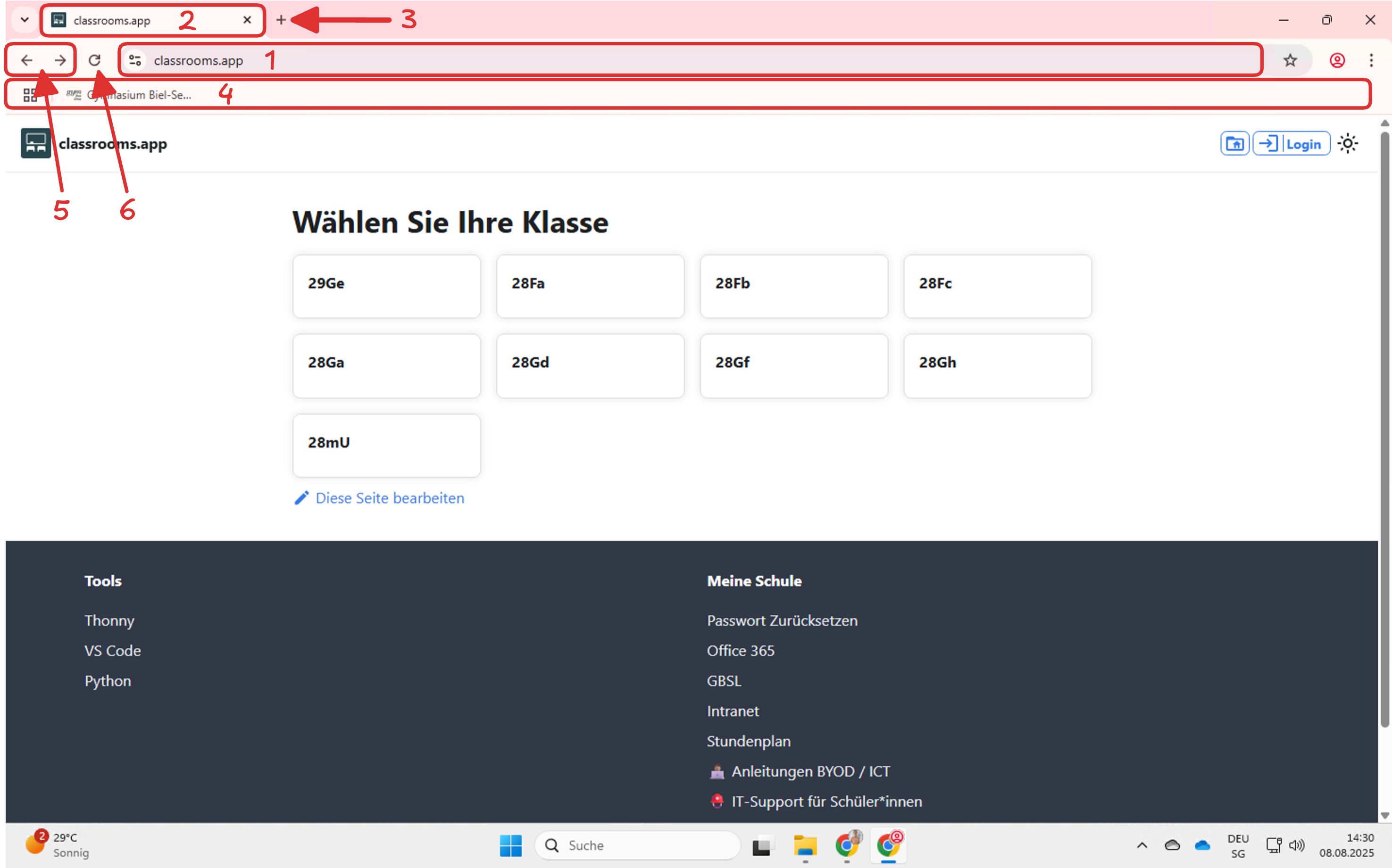Open the tab search dropdown arrow
The width and height of the screenshot is (1392, 868).
(25, 20)
